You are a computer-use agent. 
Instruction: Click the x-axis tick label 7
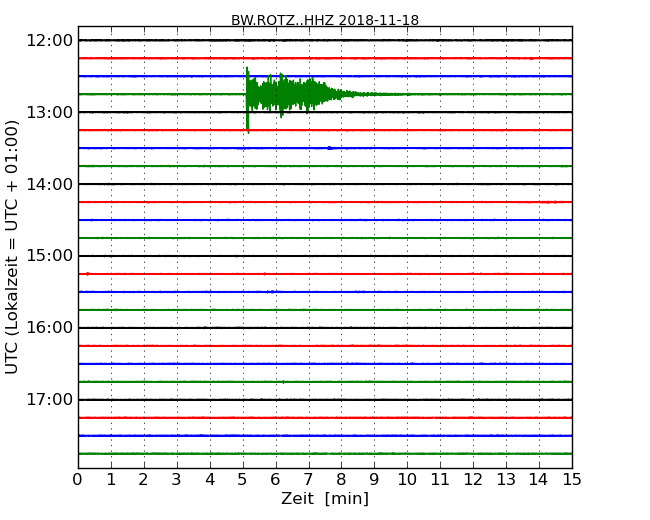click(308, 480)
